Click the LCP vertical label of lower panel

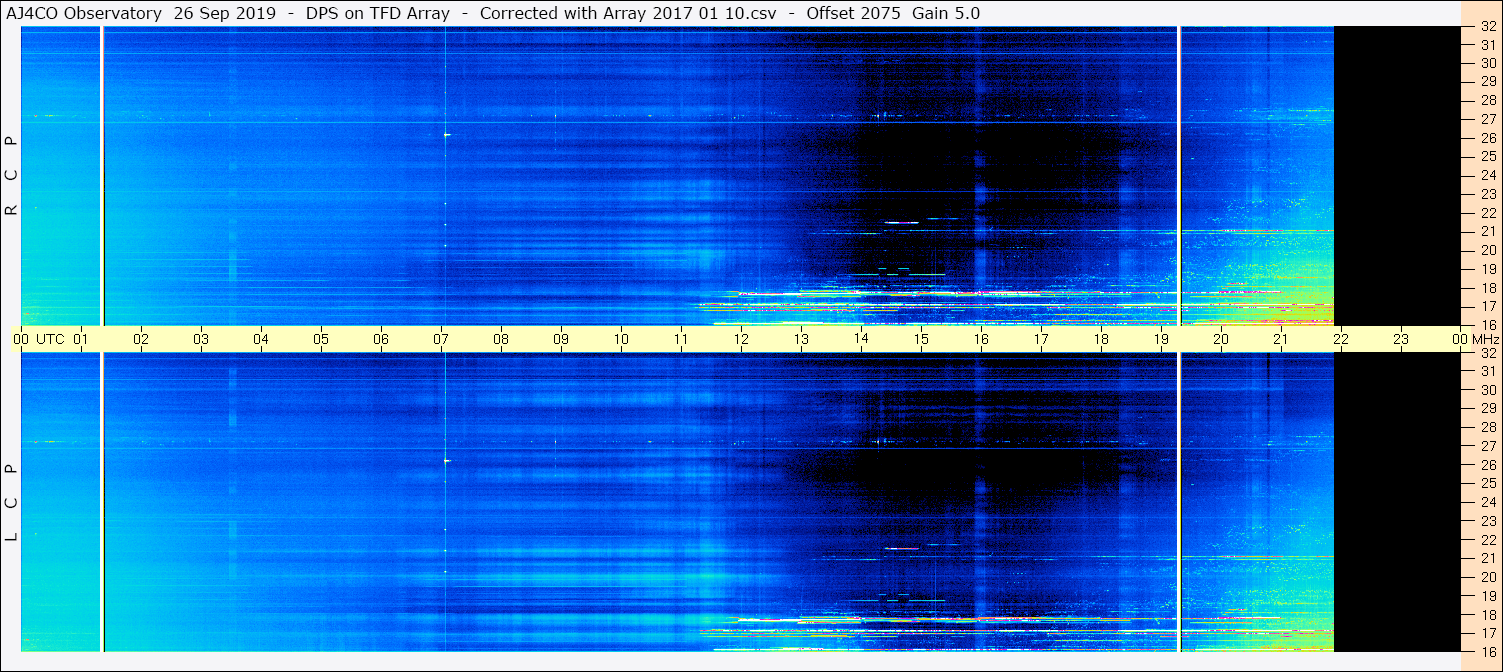tap(11, 502)
